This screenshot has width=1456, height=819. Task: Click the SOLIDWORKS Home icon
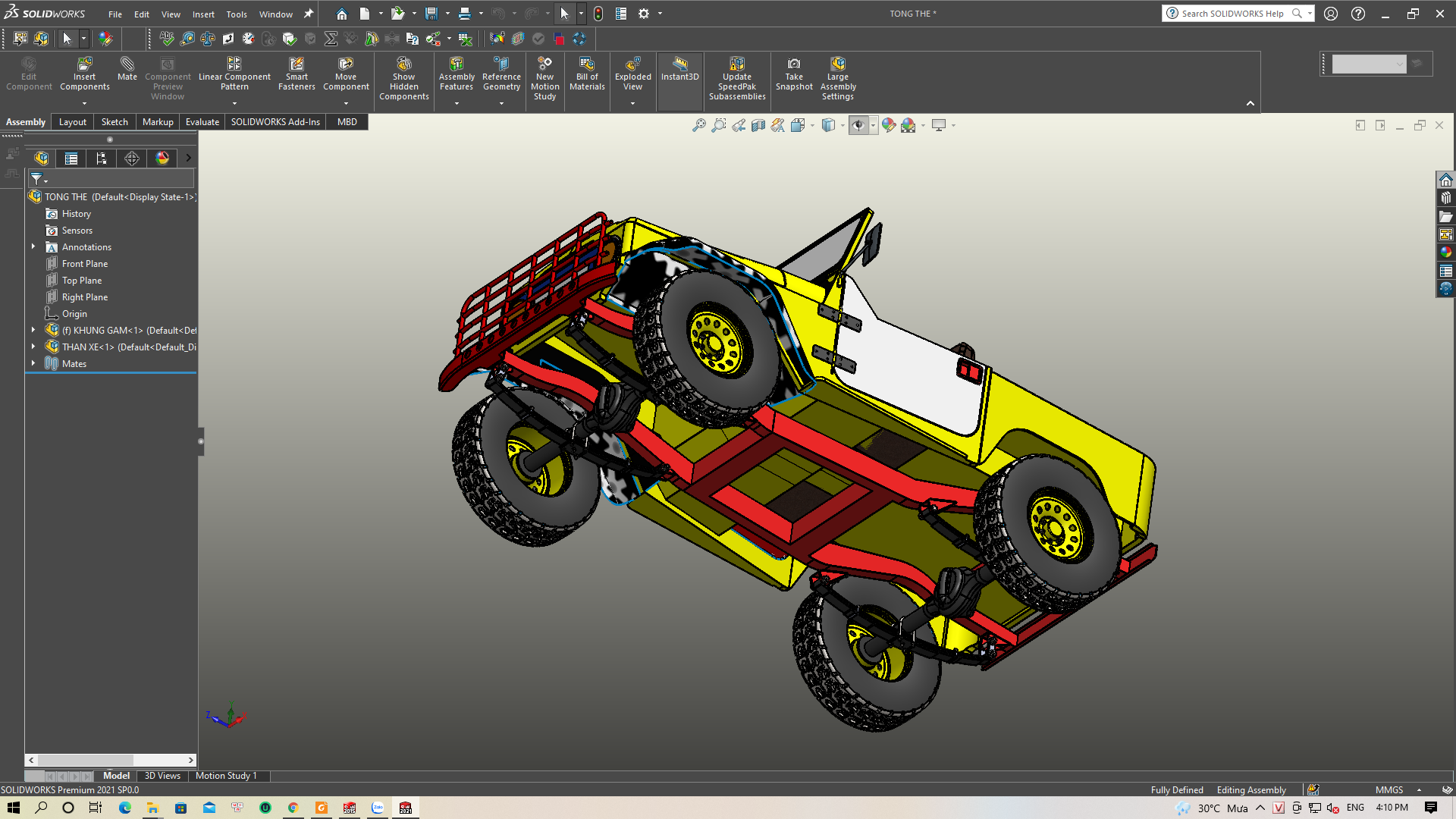coord(342,14)
